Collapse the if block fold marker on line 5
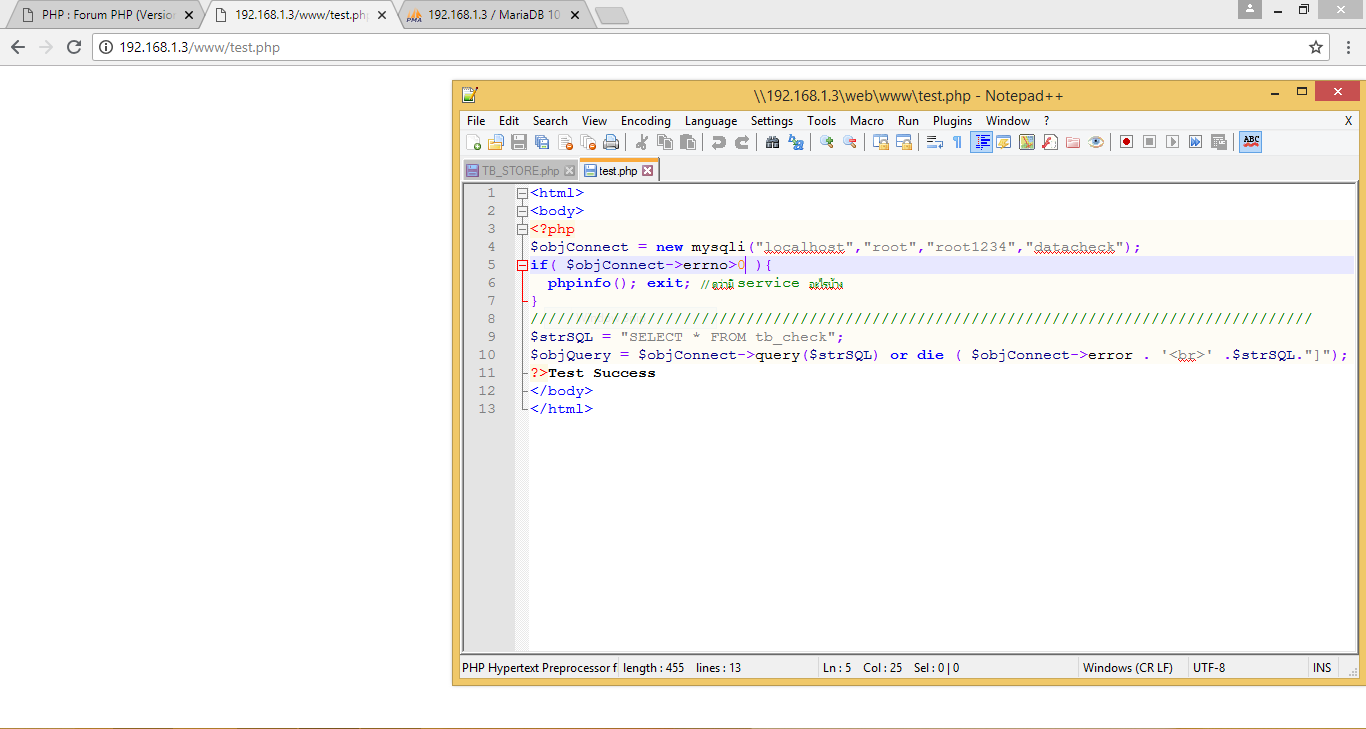 click(x=521, y=265)
